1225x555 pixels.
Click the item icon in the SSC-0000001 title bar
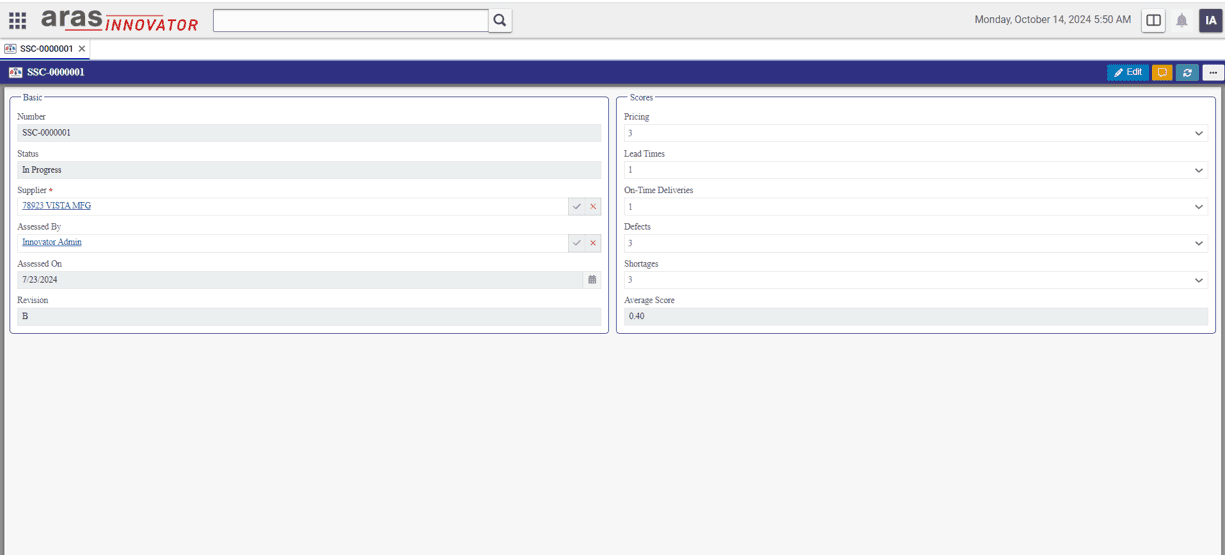point(16,72)
